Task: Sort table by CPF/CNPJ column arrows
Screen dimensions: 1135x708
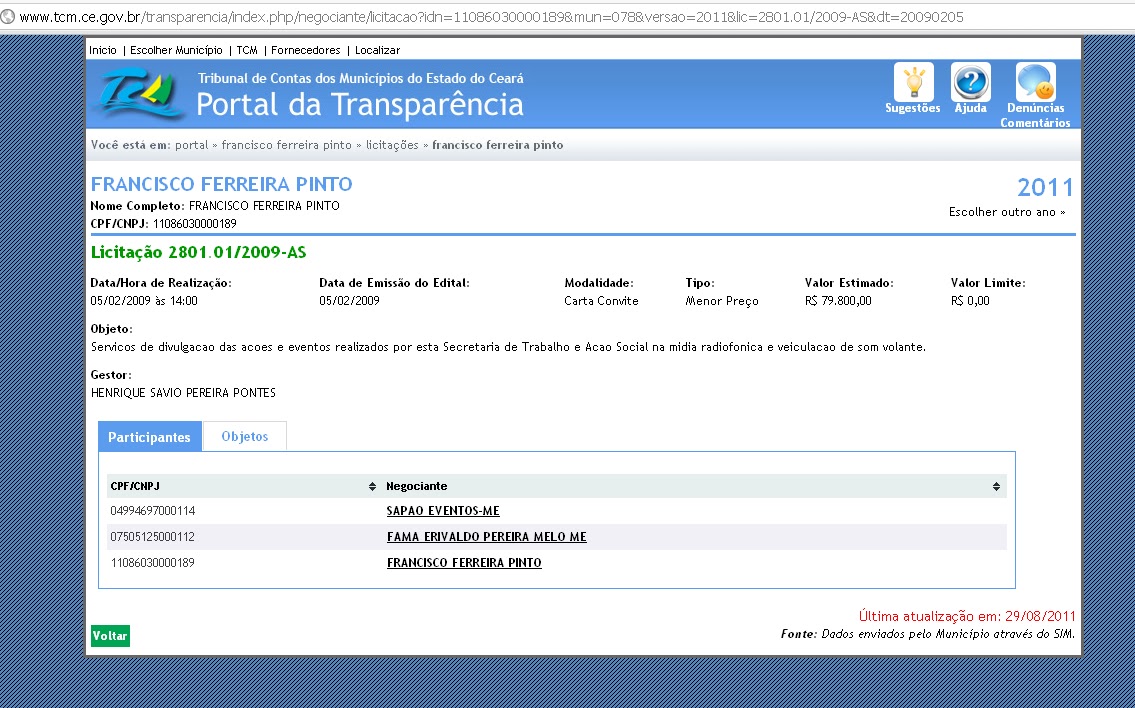Action: tap(372, 486)
